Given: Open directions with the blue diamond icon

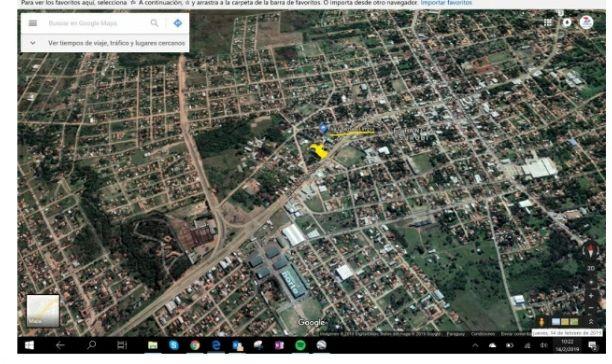Looking at the screenshot, I should pos(178,23).
